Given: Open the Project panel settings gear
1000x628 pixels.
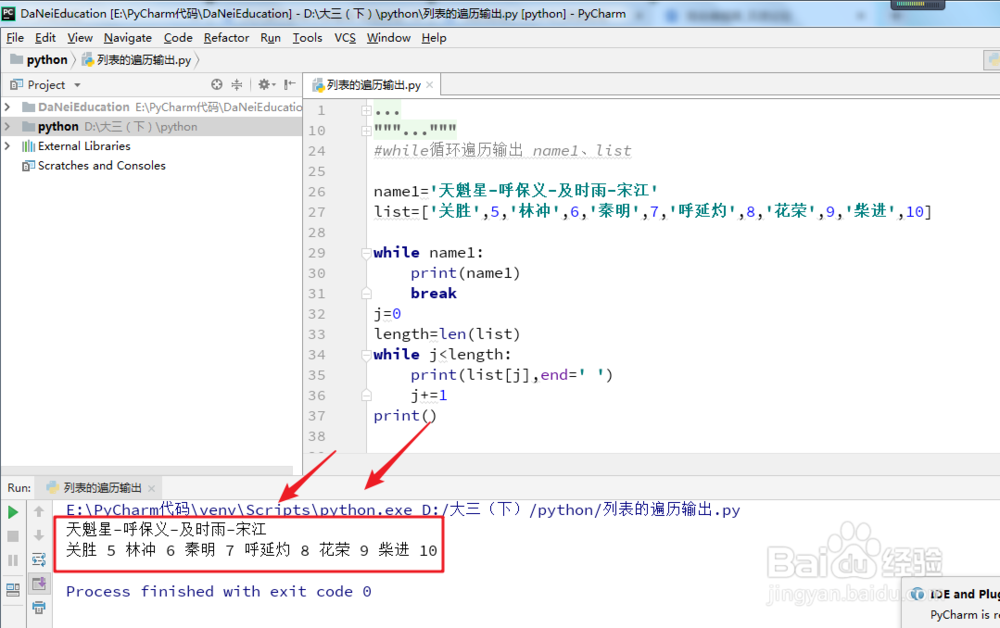Looking at the screenshot, I should (x=264, y=84).
